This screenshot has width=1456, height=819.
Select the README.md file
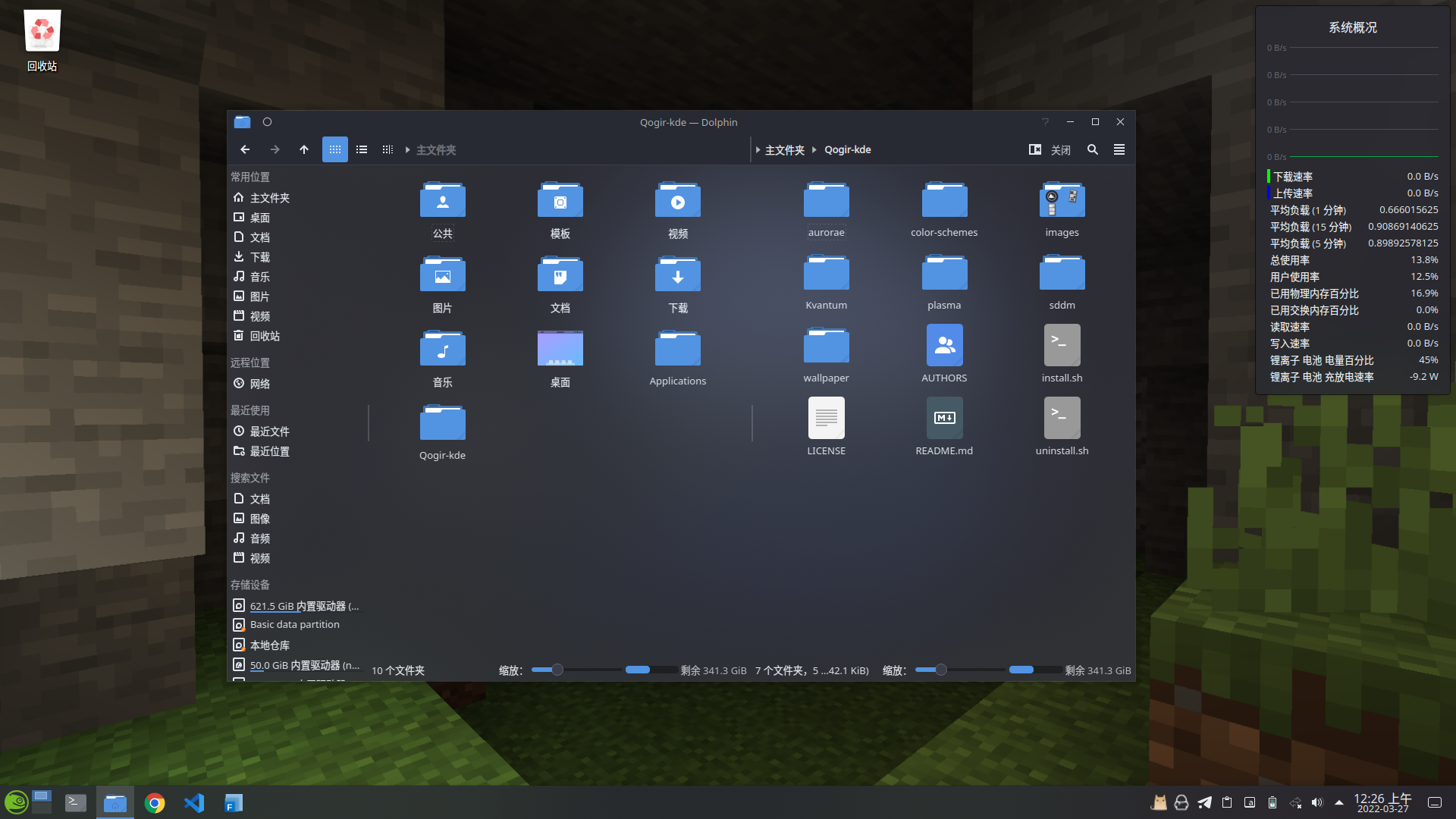click(944, 418)
